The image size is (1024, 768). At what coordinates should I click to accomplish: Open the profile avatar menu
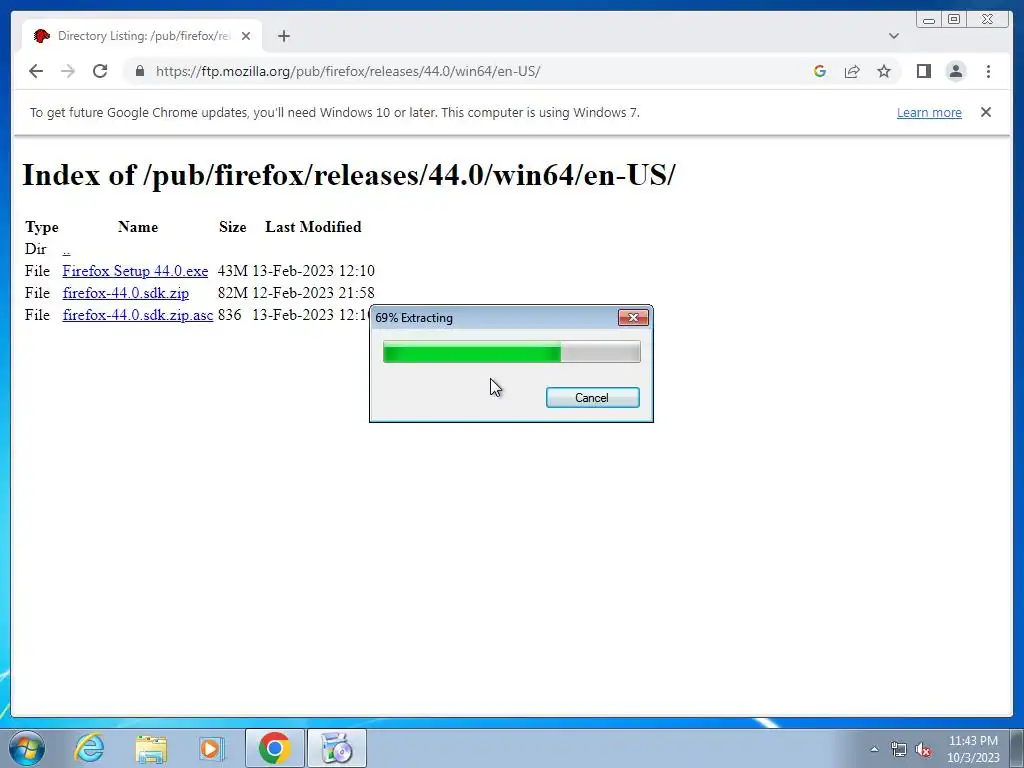[x=955, y=71]
